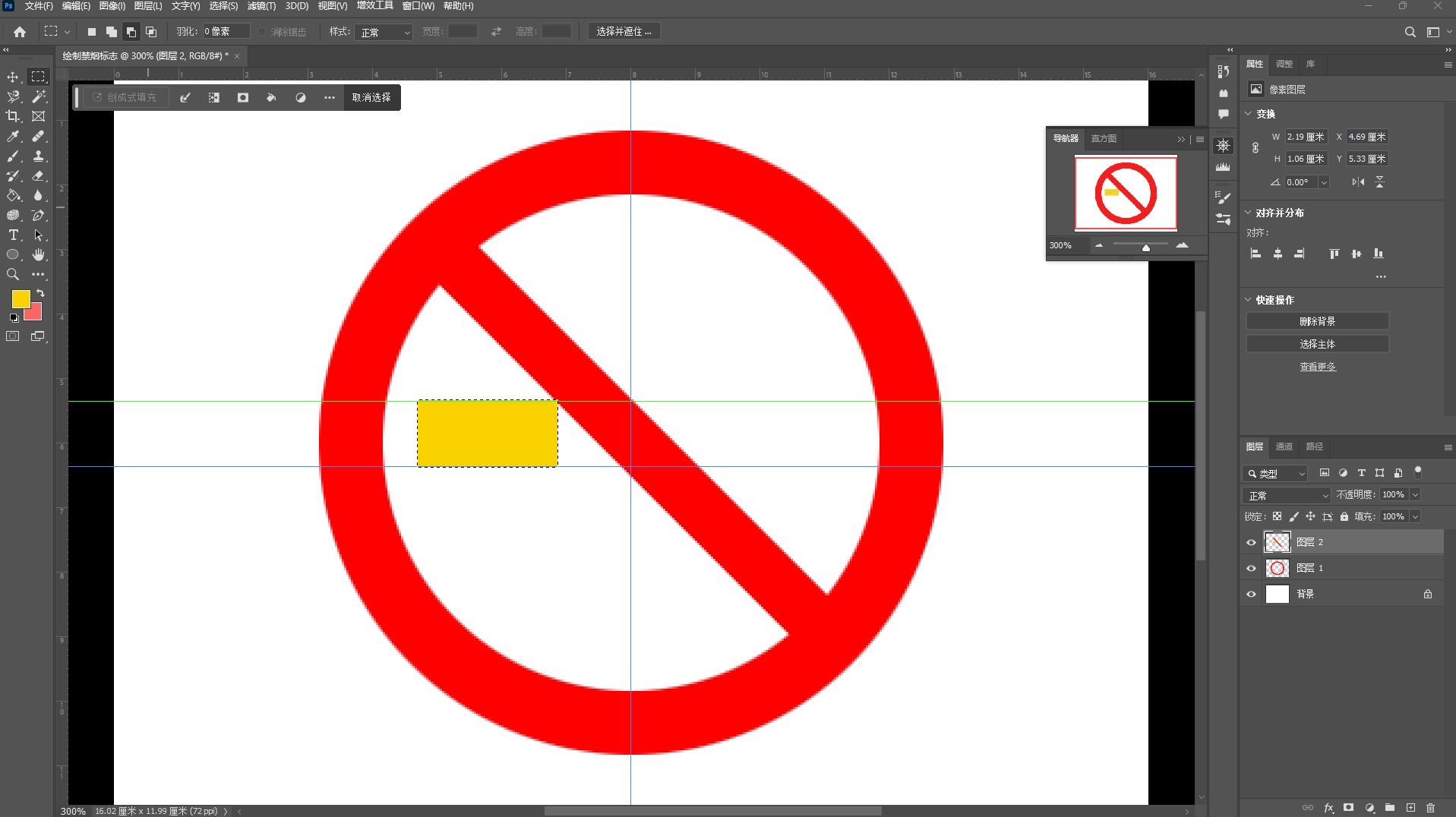This screenshot has height=817, width=1456.
Task: Collapse the 快速操作 section
Action: (x=1248, y=300)
